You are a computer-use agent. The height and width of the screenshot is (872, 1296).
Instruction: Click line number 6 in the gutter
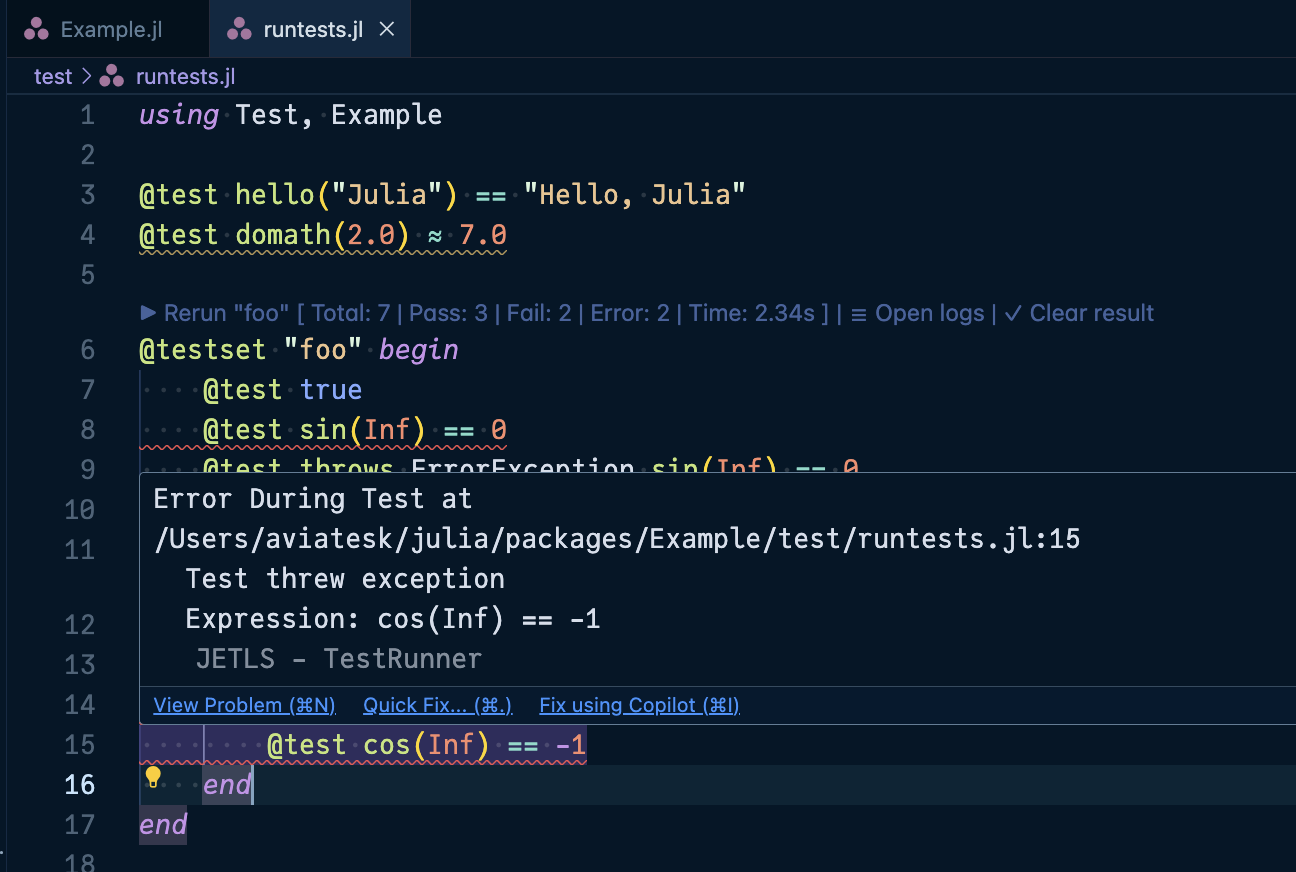[x=87, y=350]
